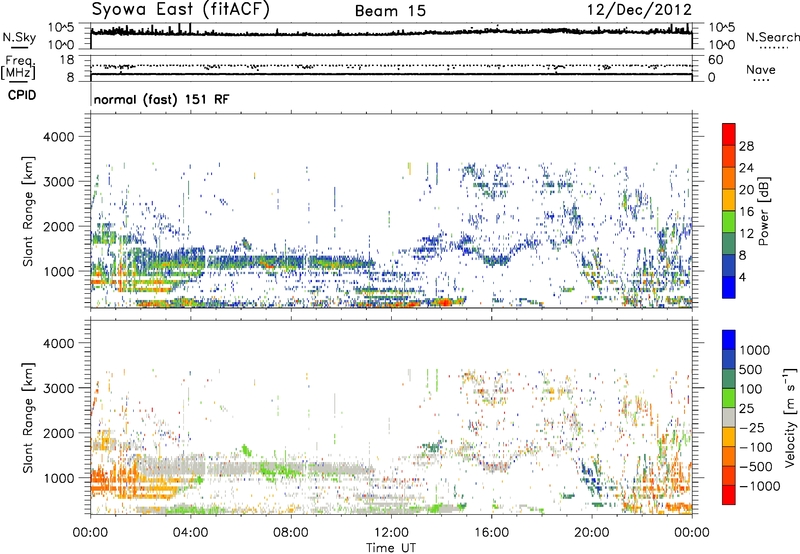Click the '16:00' time tick label

pyautogui.click(x=491, y=533)
